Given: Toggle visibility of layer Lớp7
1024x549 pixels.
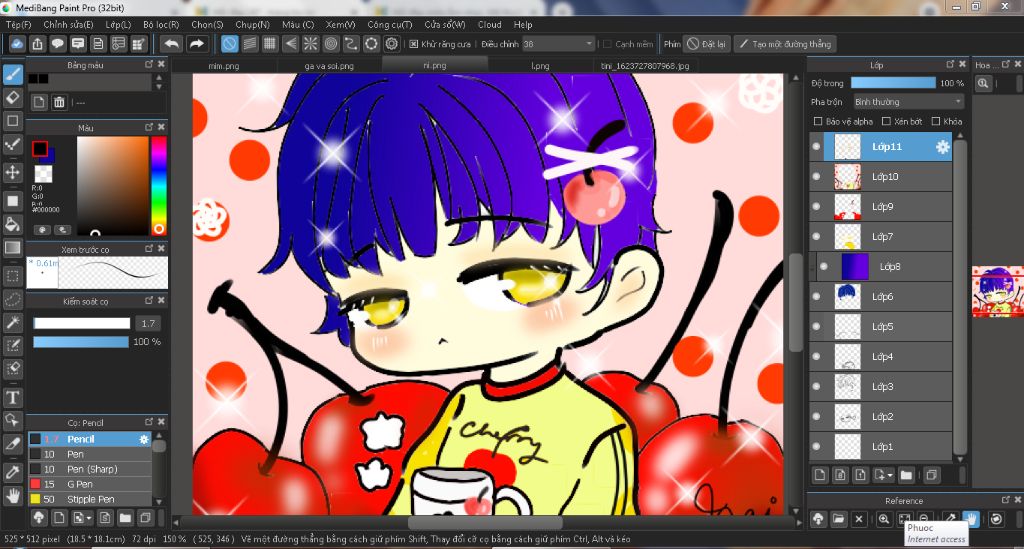Looking at the screenshot, I should click(x=816, y=236).
